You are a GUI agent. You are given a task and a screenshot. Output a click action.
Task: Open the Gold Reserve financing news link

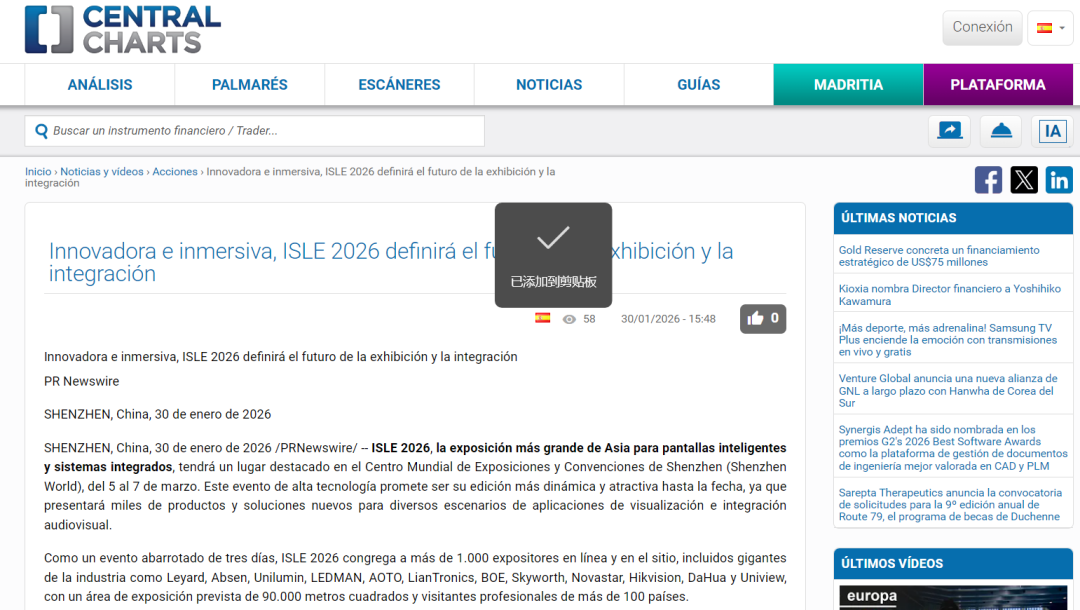[939, 256]
